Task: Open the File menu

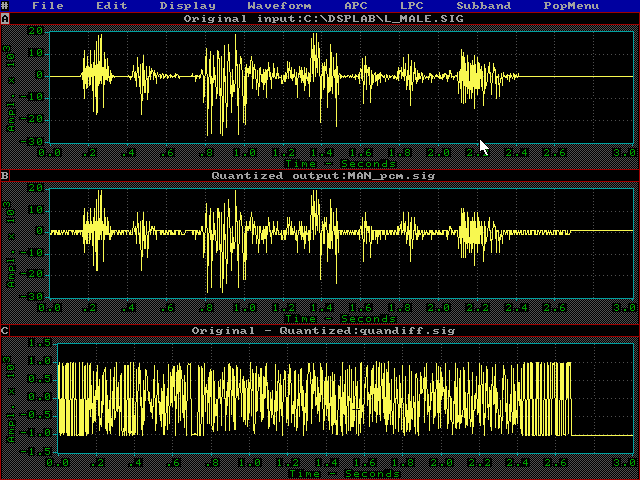Action: coord(48,6)
